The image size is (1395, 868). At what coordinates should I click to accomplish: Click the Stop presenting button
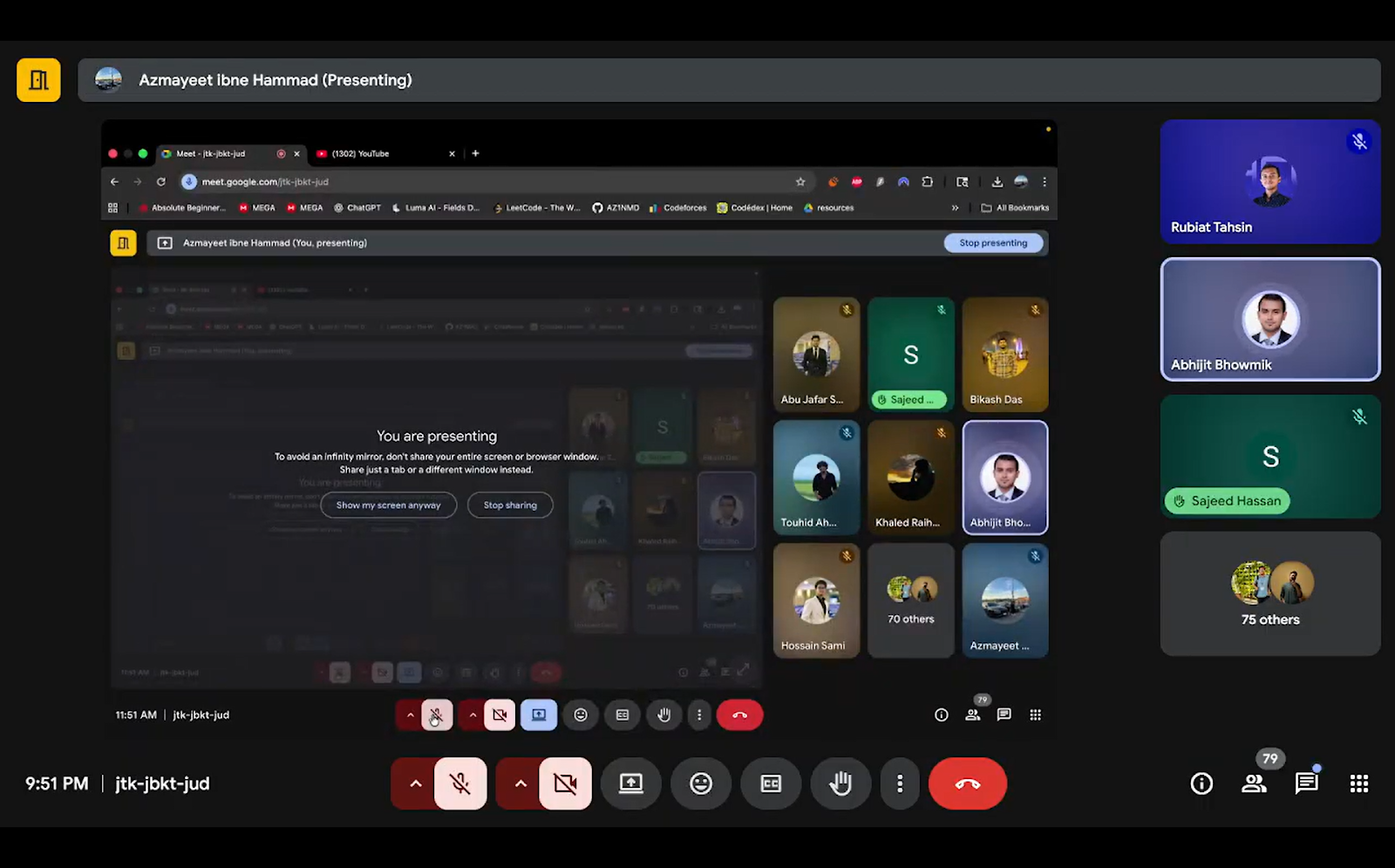(993, 243)
